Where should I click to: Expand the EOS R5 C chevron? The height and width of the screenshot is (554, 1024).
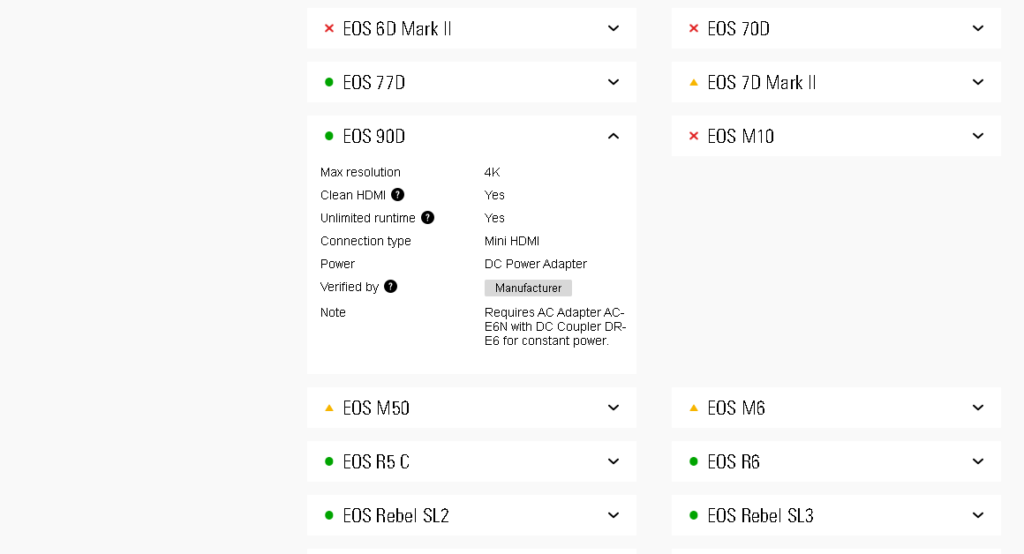click(x=613, y=461)
